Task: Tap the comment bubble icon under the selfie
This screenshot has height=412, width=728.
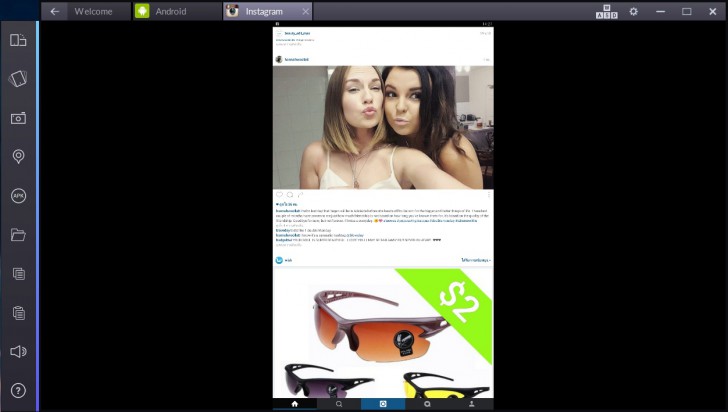Action: tap(290, 195)
